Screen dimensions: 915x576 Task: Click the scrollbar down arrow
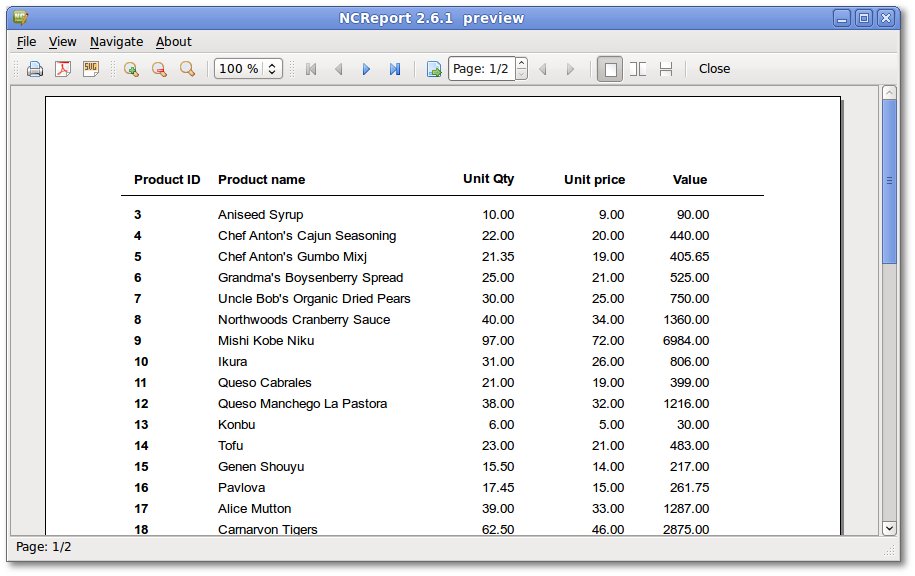coord(889,528)
